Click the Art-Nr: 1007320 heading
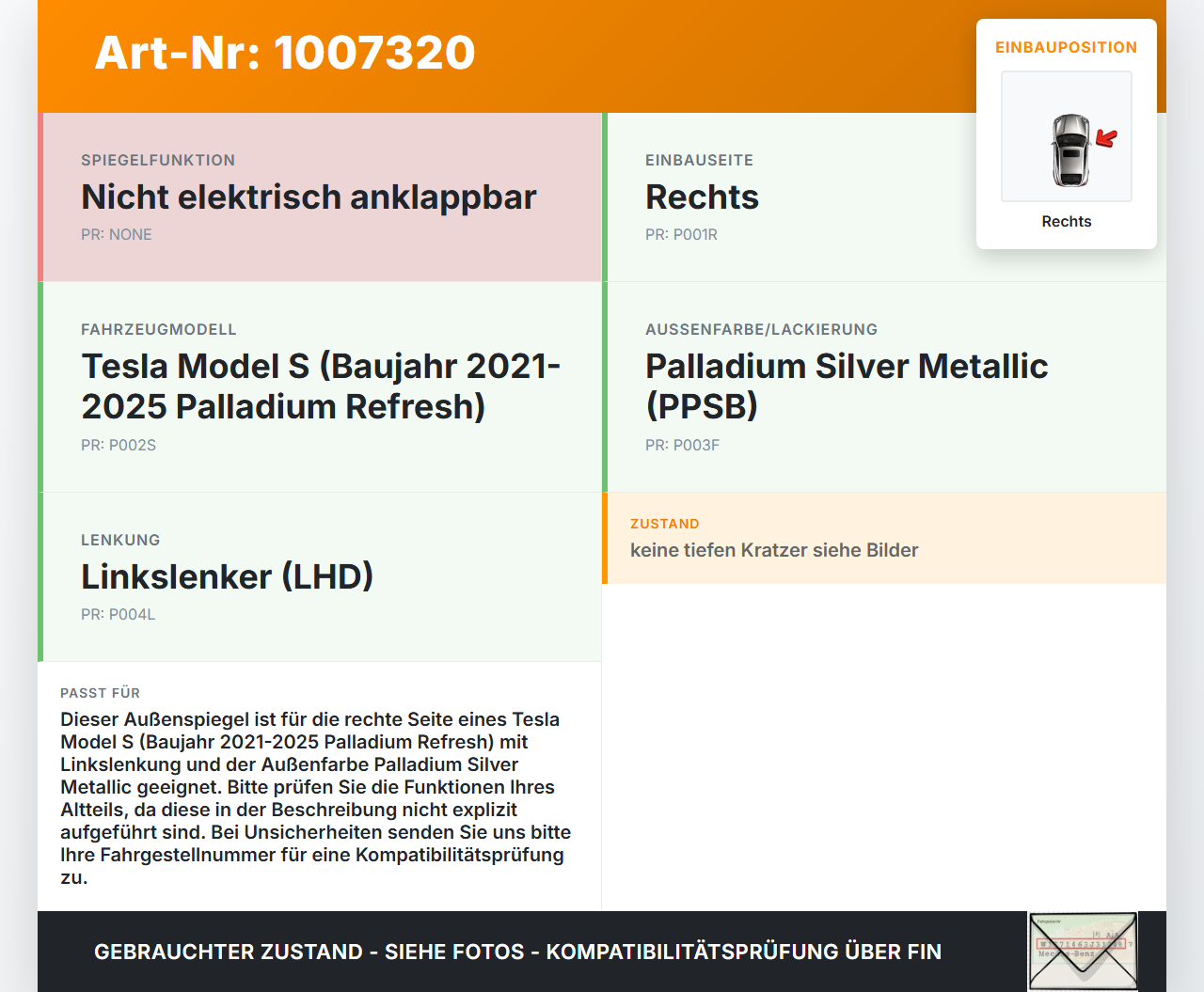This screenshot has width=1204, height=992. point(285,53)
